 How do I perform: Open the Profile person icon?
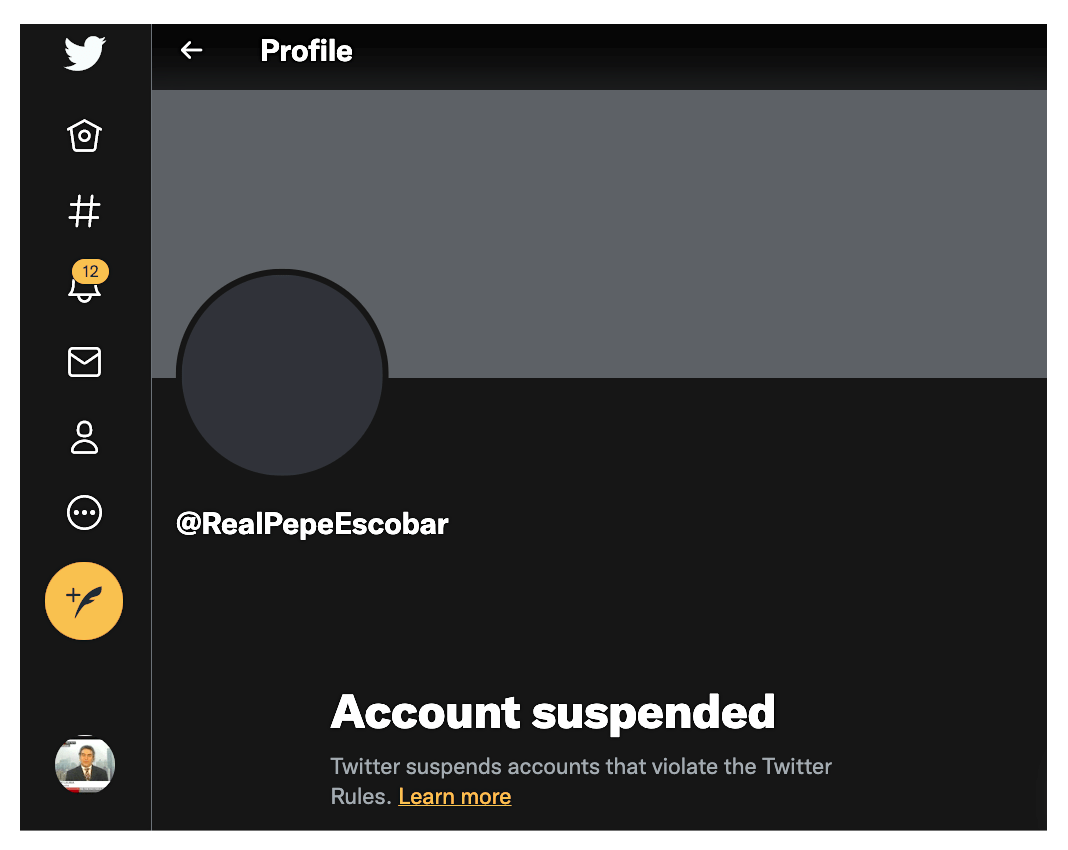point(84,437)
